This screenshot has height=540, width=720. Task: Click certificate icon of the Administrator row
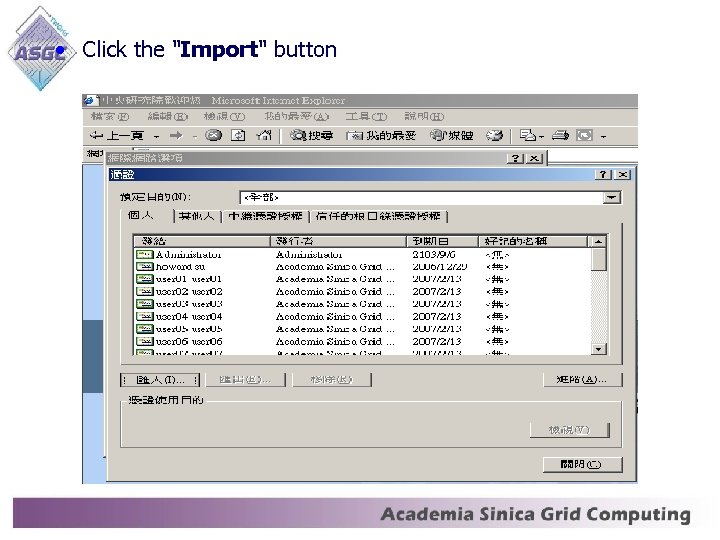[x=145, y=254]
